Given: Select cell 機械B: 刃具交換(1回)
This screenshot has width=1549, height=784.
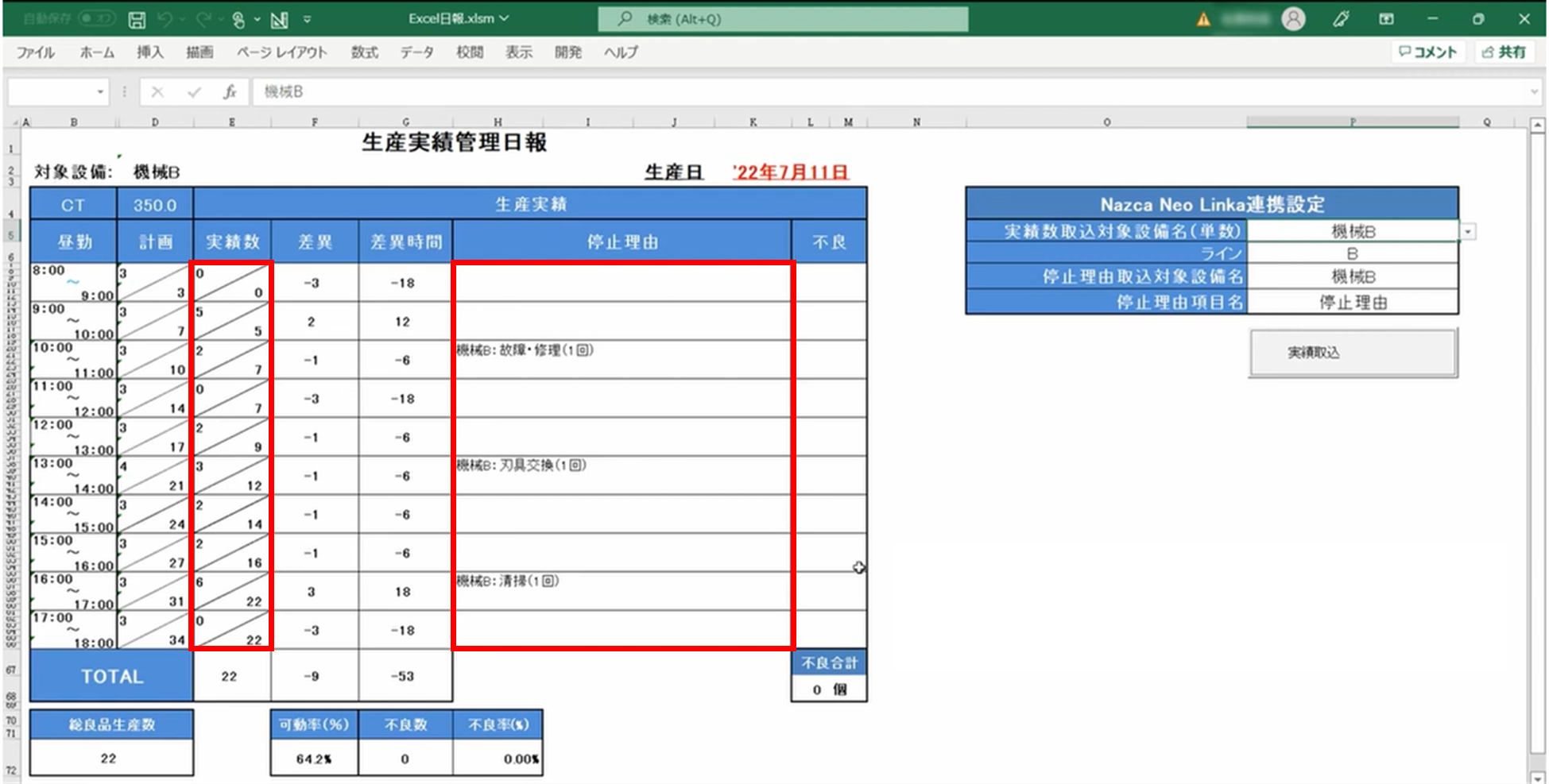Looking at the screenshot, I should click(x=622, y=475).
